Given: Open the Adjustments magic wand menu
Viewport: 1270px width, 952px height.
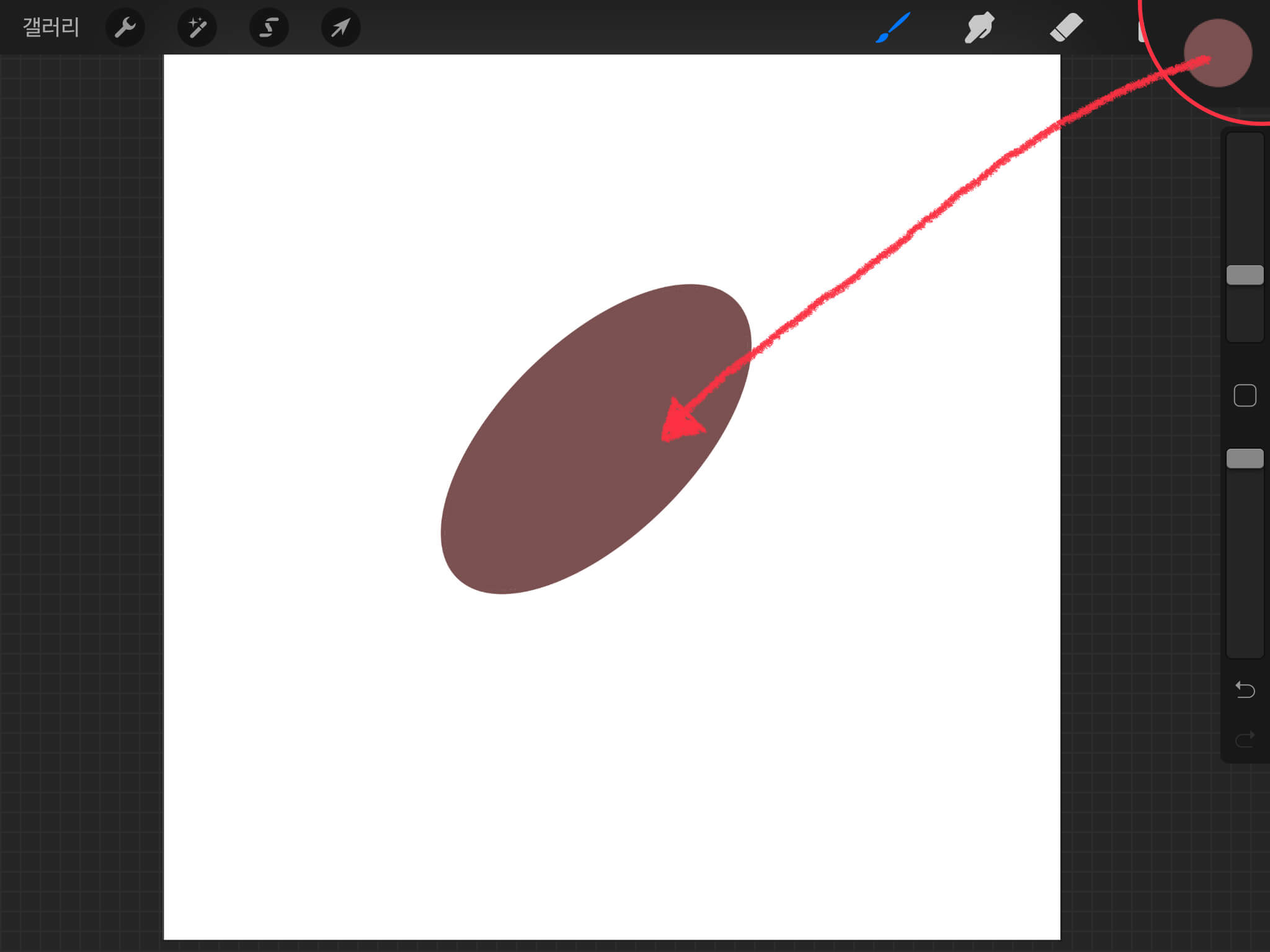Looking at the screenshot, I should click(197, 27).
